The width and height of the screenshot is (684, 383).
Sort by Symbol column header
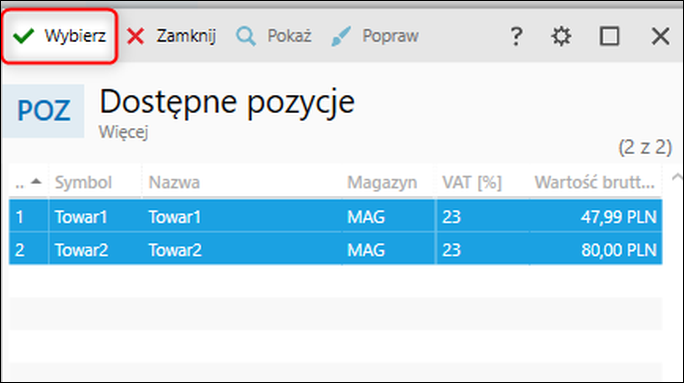[83, 182]
